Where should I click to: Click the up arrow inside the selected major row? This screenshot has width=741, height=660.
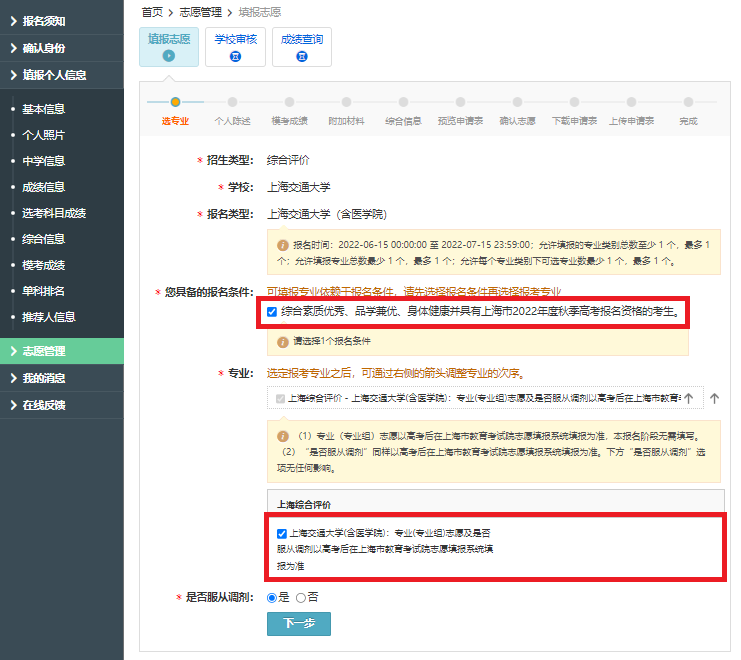point(689,398)
